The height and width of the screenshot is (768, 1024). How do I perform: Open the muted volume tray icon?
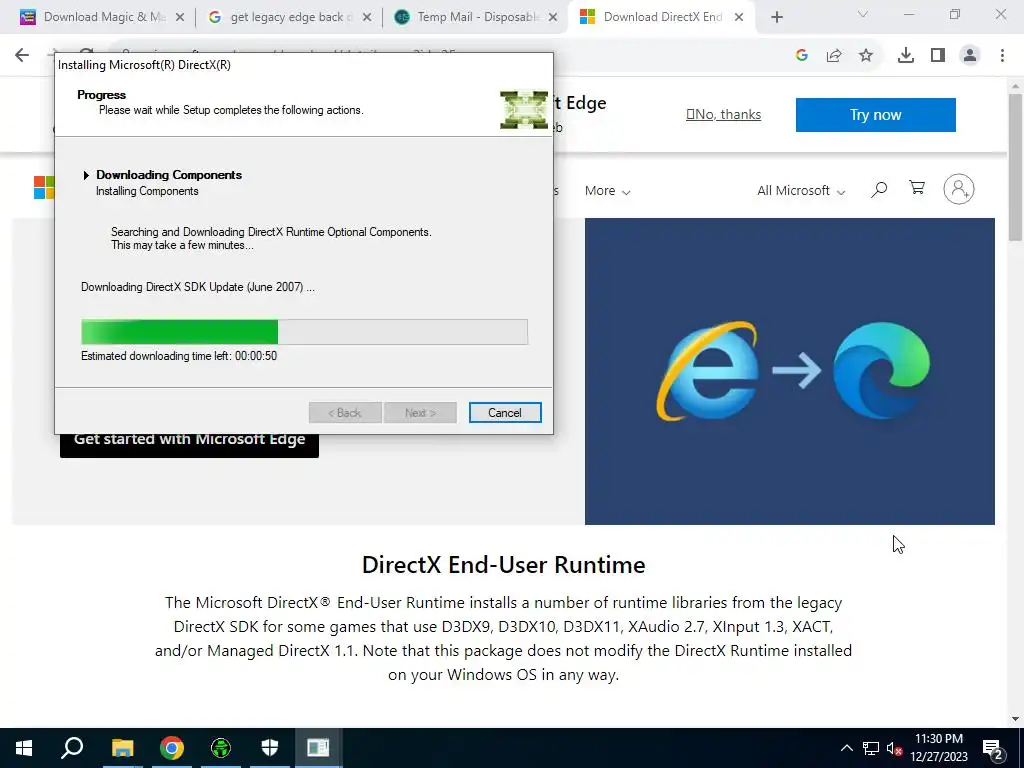[x=894, y=748]
